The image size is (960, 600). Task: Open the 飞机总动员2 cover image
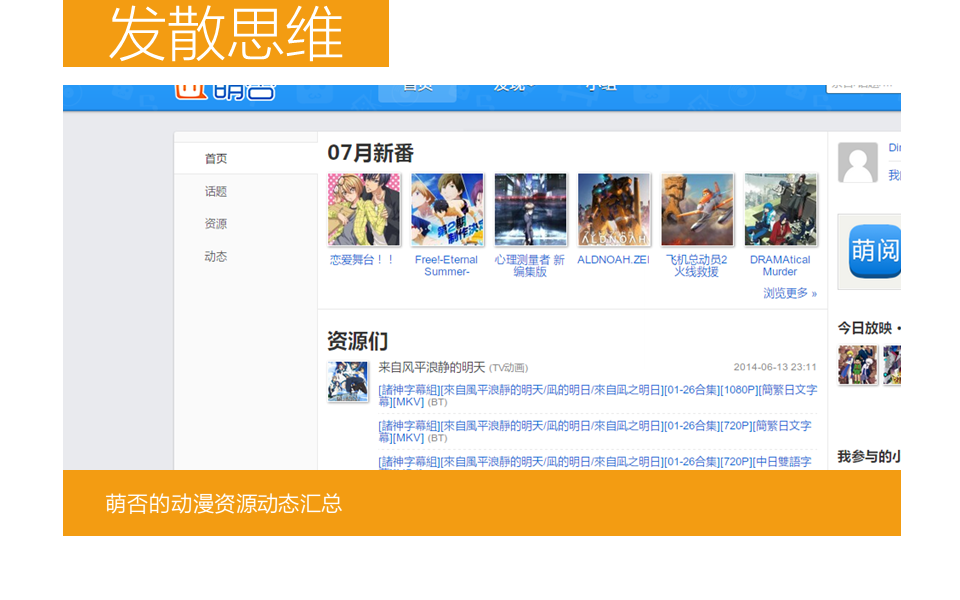[x=697, y=210]
